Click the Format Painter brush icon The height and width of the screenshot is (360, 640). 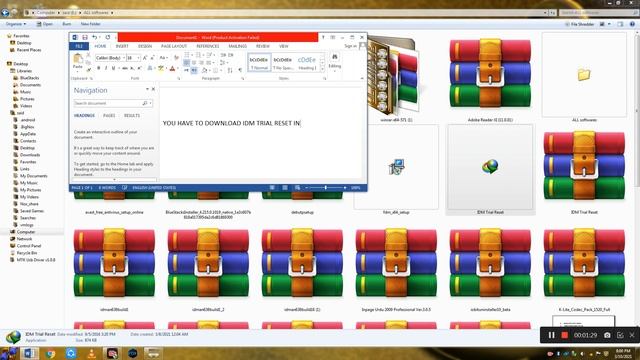point(88,70)
